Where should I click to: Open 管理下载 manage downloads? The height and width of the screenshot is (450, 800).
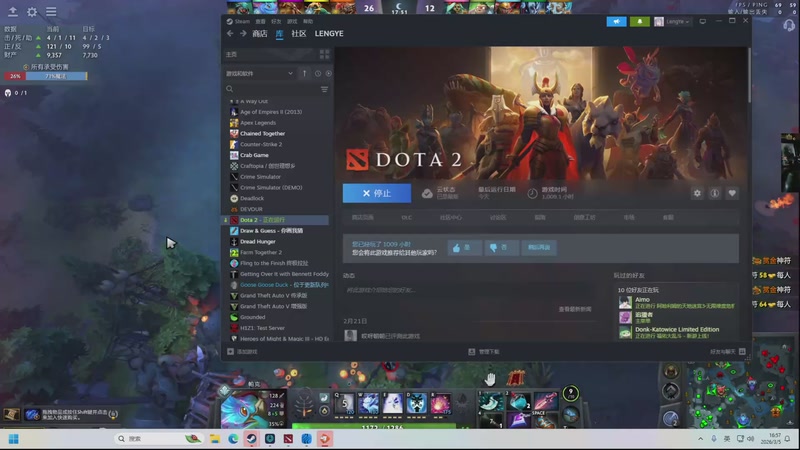click(484, 352)
